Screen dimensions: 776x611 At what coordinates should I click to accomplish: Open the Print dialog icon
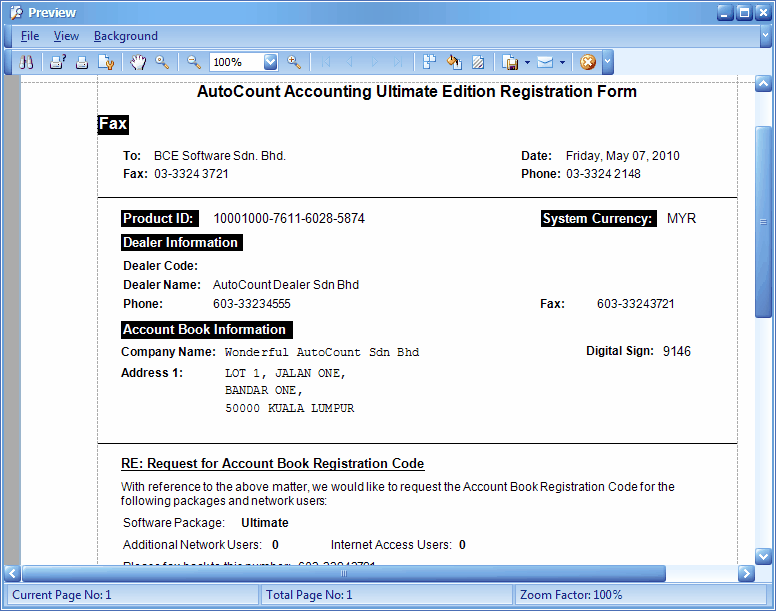point(58,62)
